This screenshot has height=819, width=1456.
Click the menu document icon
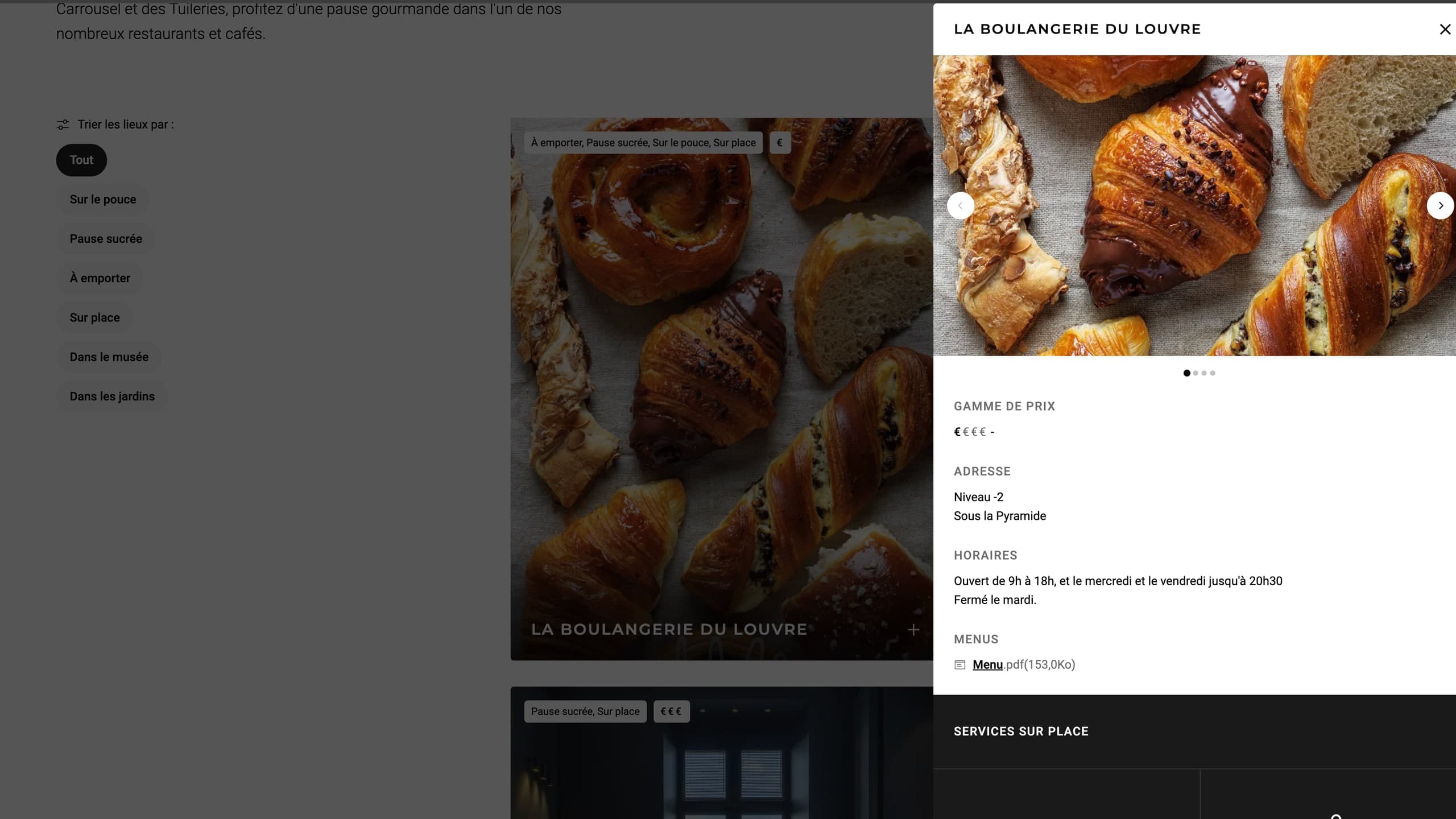[960, 665]
